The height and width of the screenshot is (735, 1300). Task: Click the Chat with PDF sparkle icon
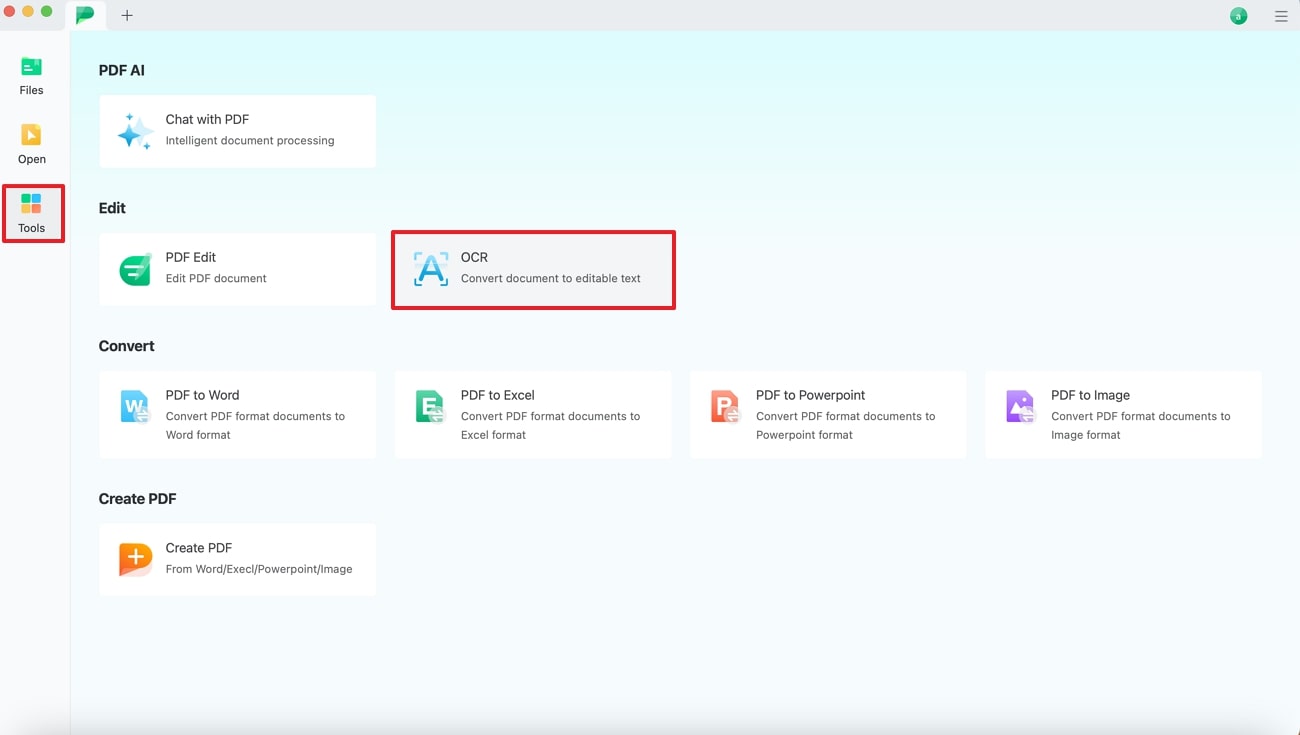tap(135, 131)
